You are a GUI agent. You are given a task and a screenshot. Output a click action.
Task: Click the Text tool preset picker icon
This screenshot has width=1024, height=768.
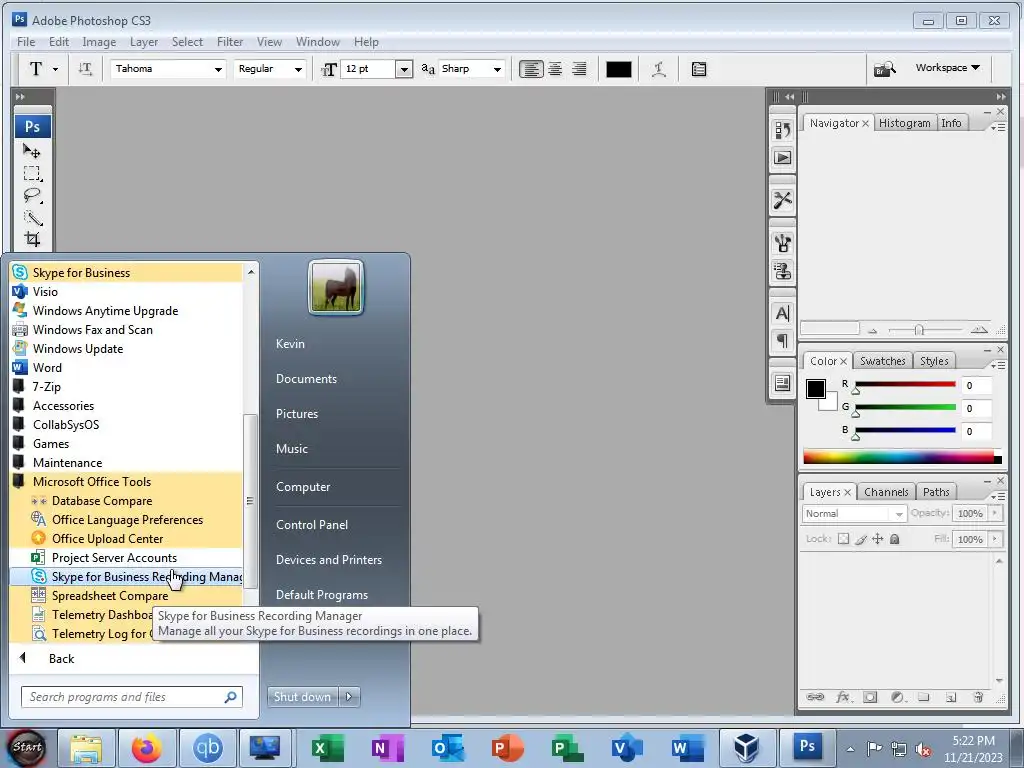(x=43, y=69)
